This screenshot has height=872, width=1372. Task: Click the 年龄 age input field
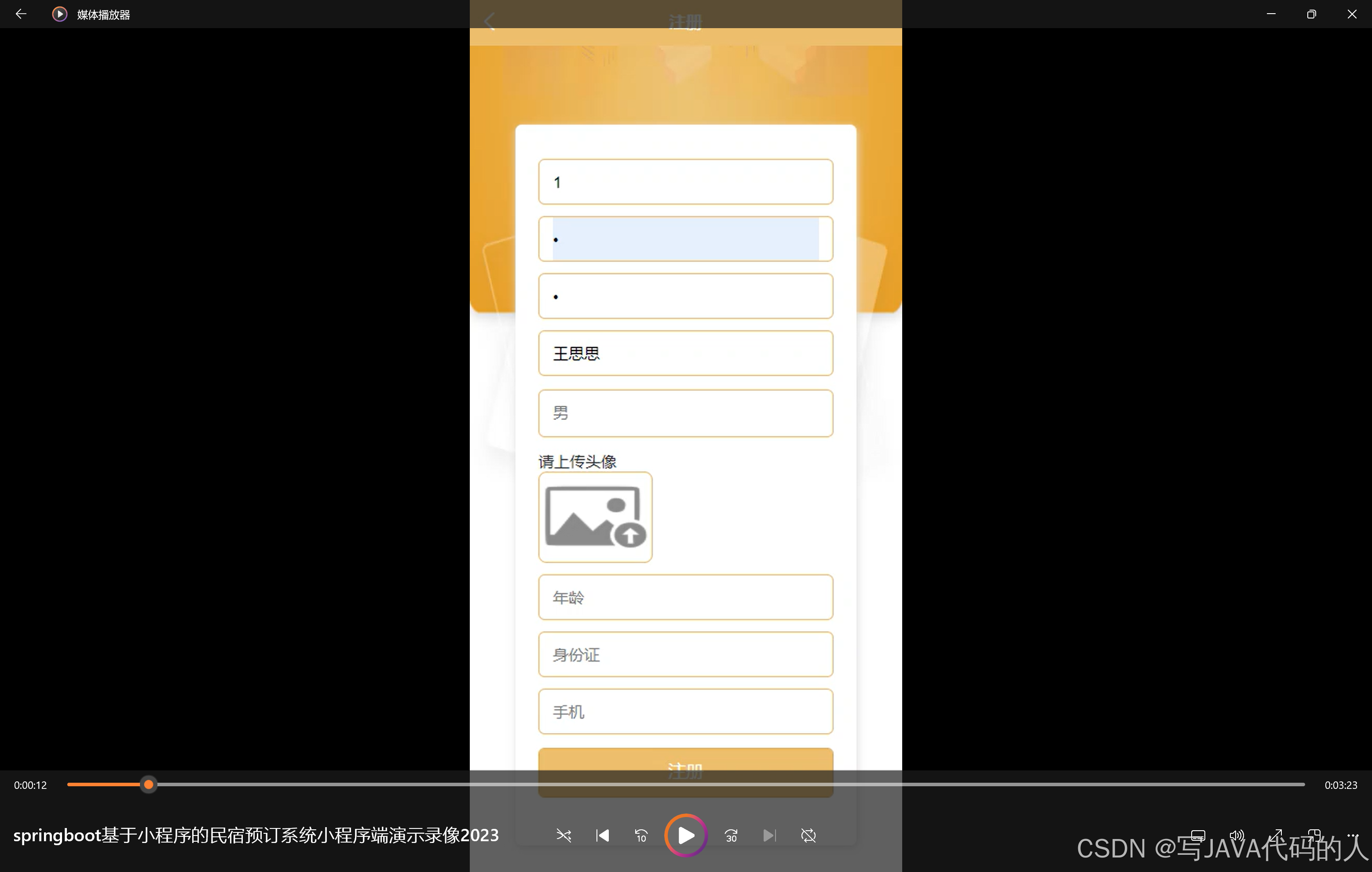(x=685, y=598)
